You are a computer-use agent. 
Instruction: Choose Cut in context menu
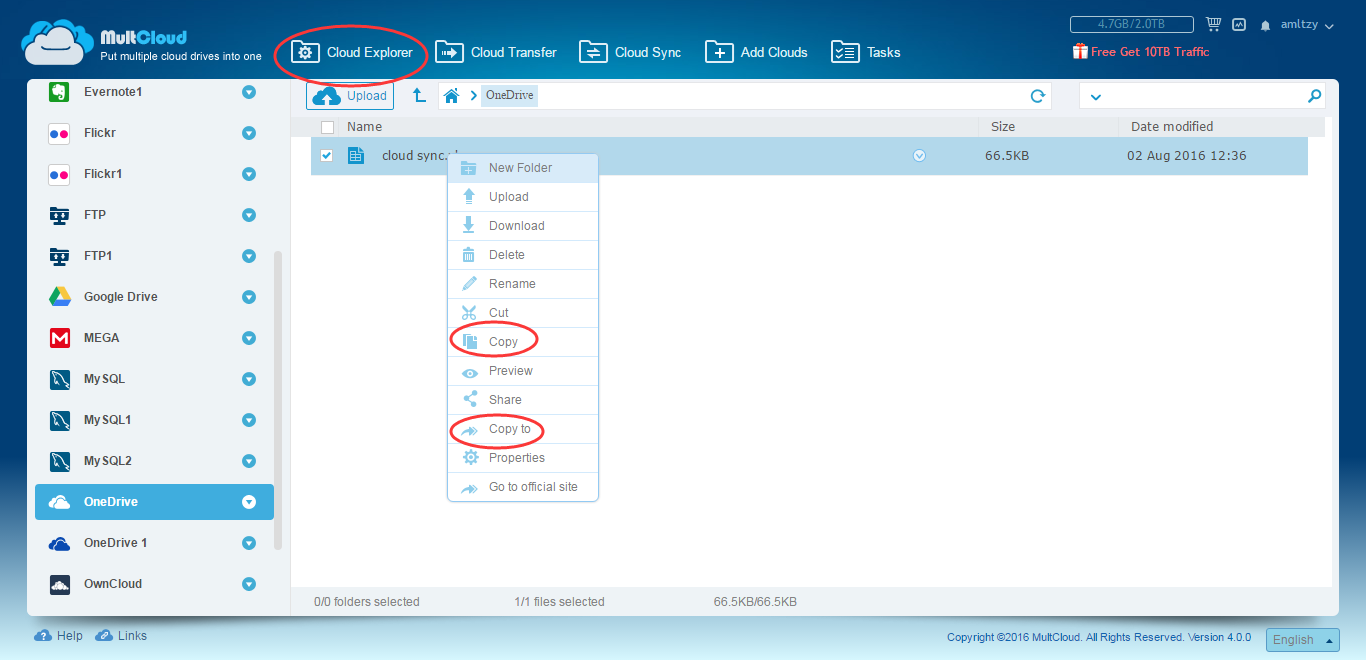pyautogui.click(x=523, y=313)
